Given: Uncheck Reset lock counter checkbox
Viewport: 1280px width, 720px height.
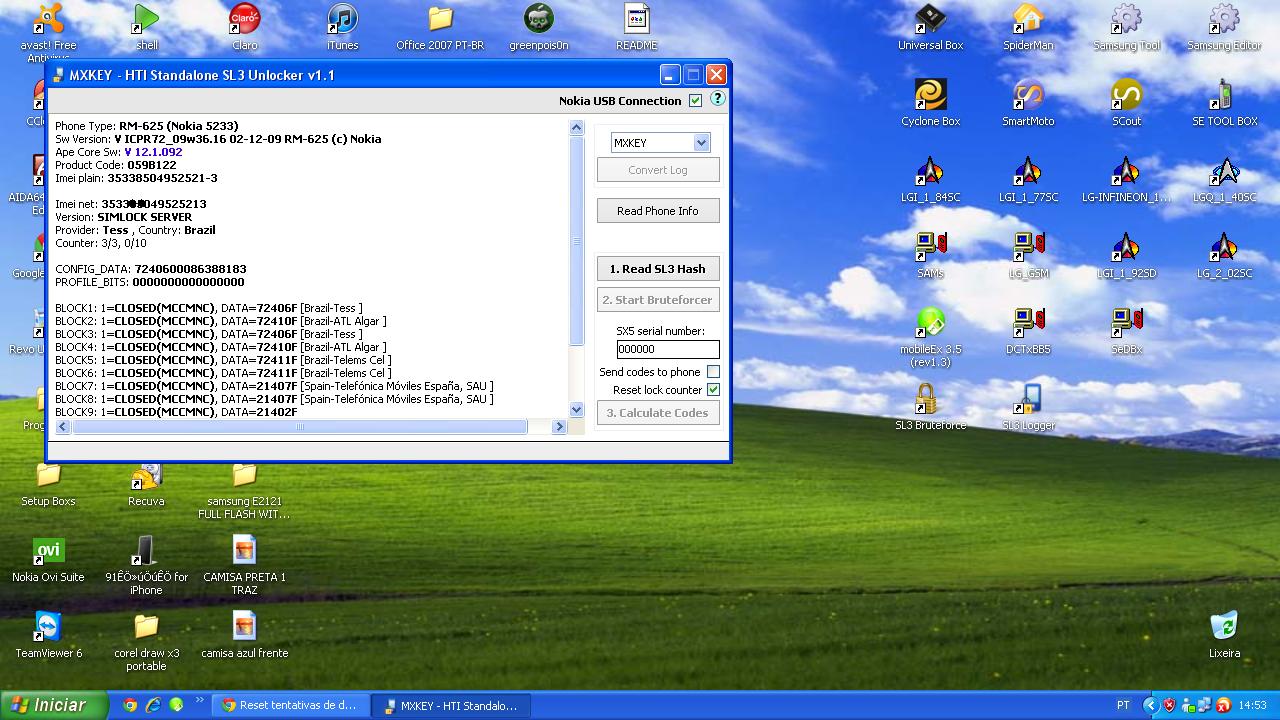Looking at the screenshot, I should [713, 390].
